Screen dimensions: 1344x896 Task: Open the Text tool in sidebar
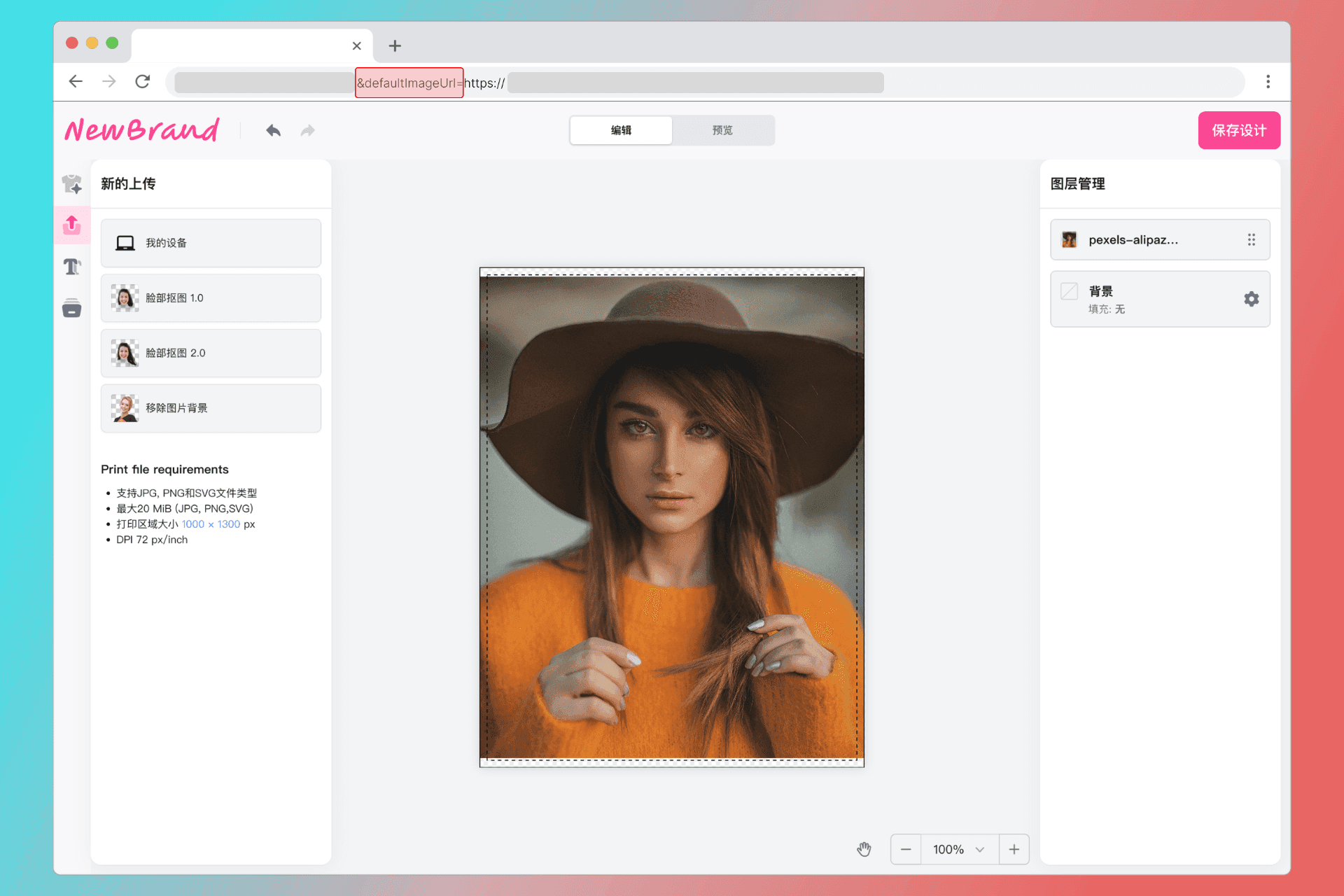point(71,267)
